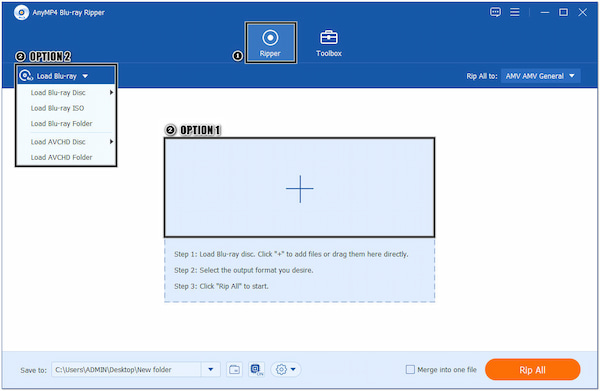Click the feedback chat icon
Screen dimensions: 600x391
tap(495, 12)
